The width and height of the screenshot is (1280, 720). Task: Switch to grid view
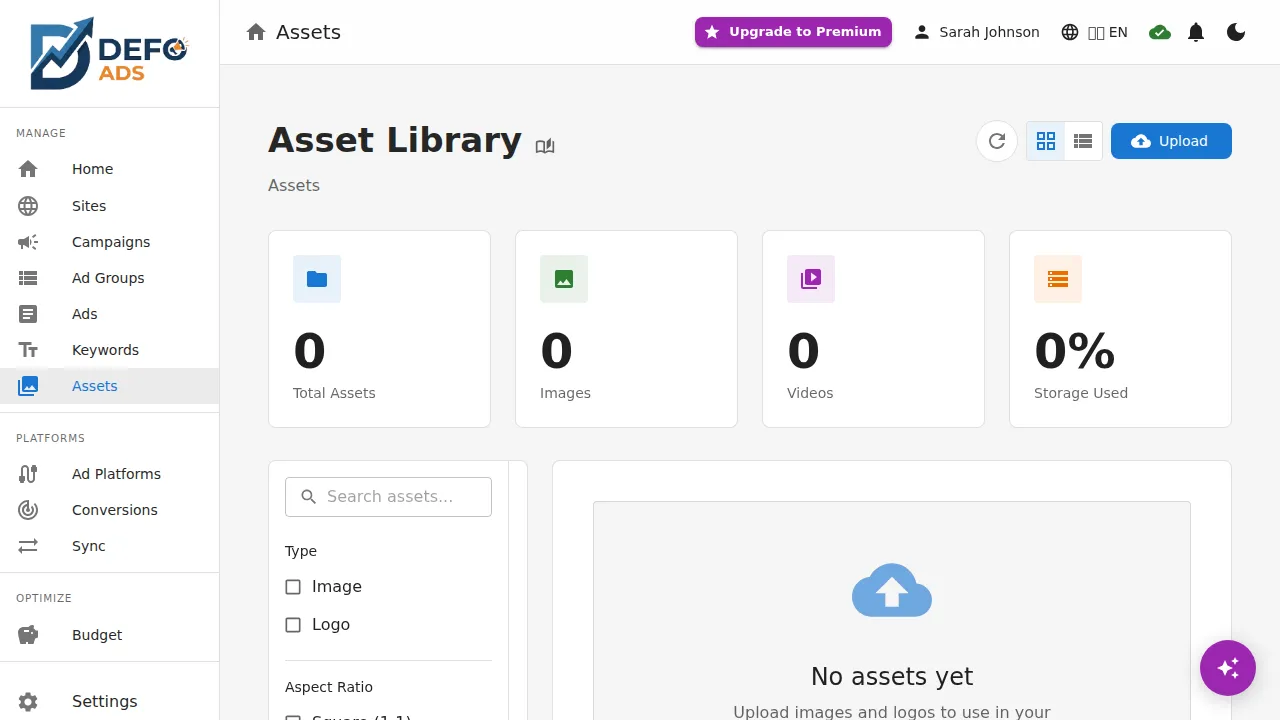point(1046,141)
